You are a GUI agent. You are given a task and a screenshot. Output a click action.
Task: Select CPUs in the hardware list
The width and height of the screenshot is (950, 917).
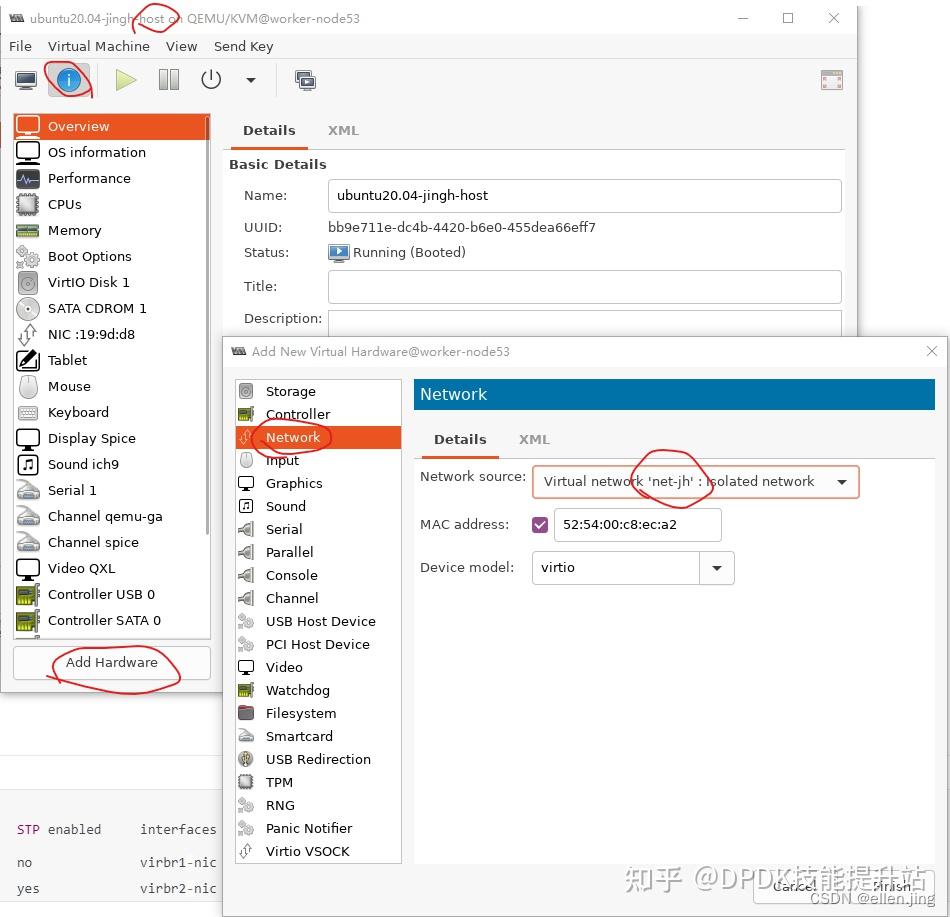point(110,205)
